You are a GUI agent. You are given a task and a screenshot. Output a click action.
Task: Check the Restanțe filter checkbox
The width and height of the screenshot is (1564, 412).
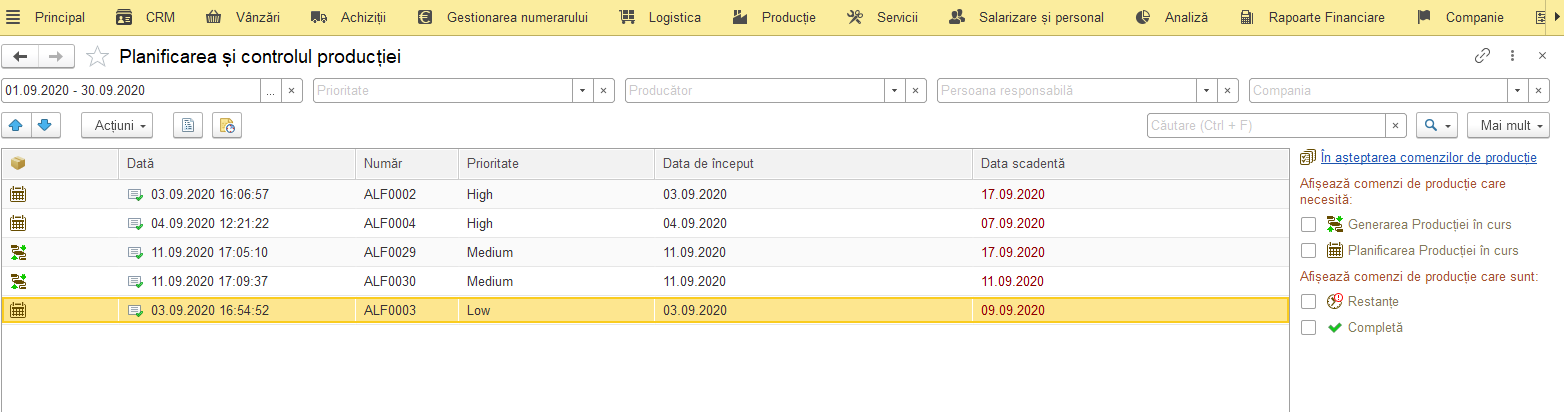1308,301
